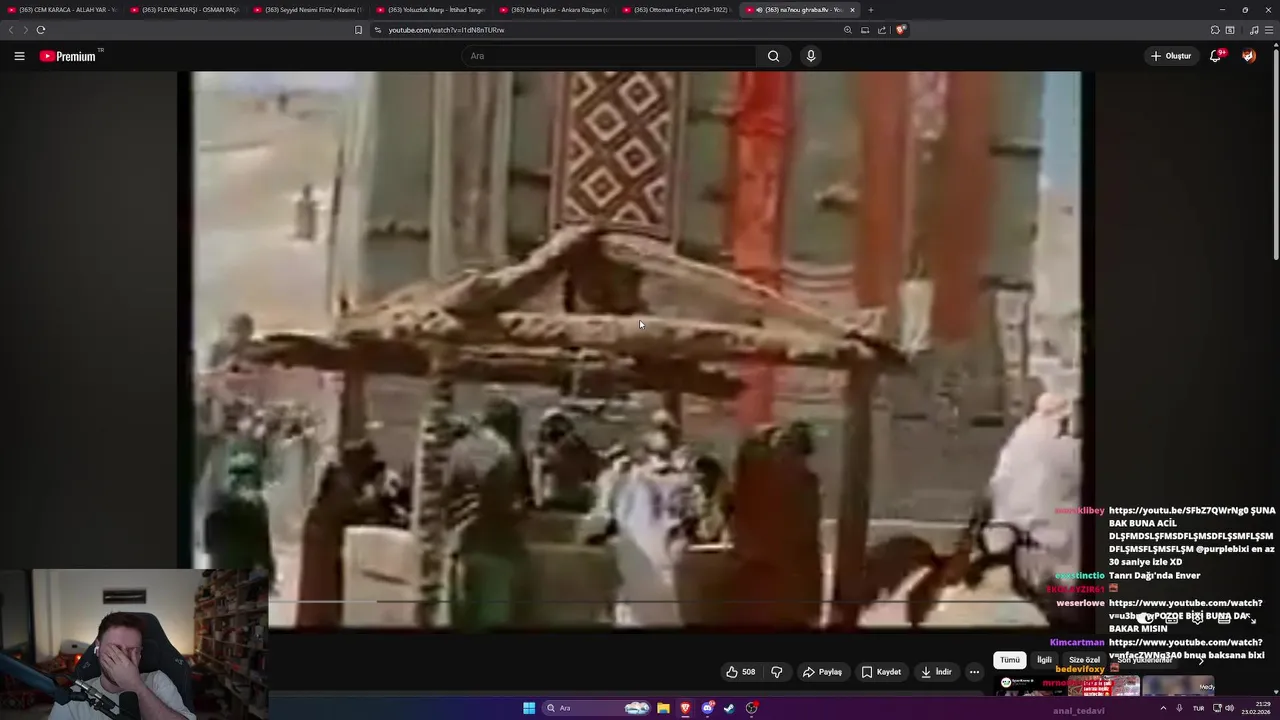Switch to the Mavi Işıklar - Ankara Rüzgarı tab
1280x720 pixels.
coord(553,10)
